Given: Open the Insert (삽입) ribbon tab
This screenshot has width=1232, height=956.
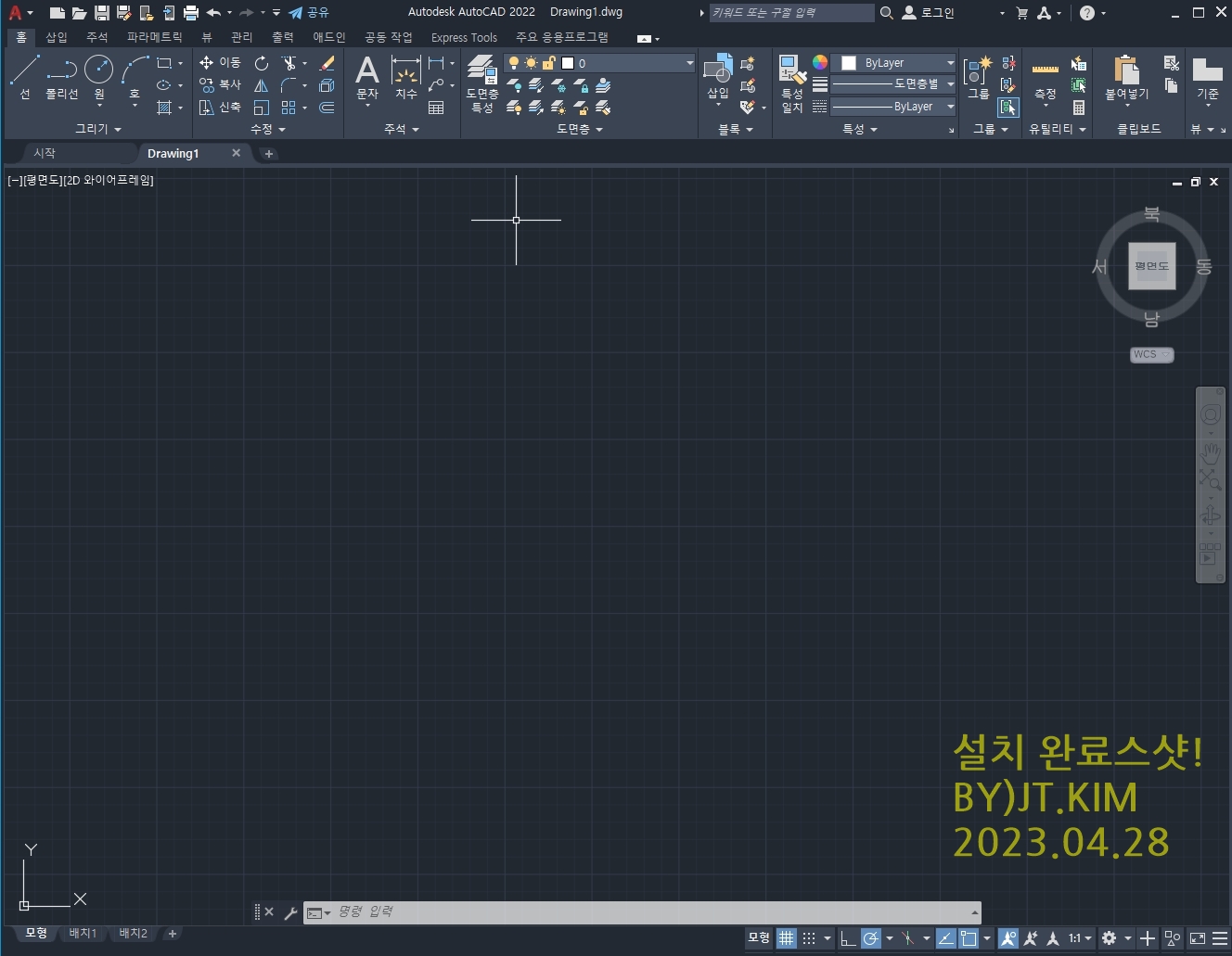Looking at the screenshot, I should 57,37.
